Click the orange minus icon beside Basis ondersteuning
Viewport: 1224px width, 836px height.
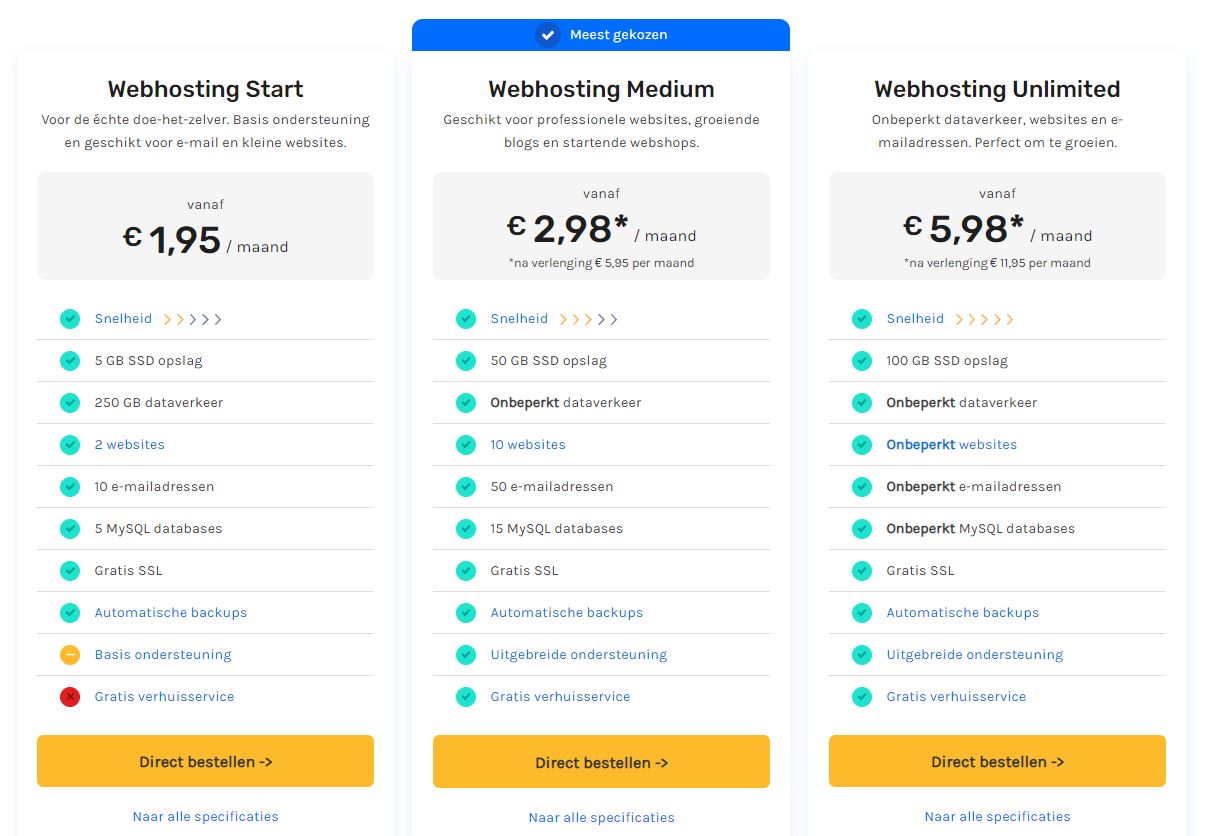point(70,655)
